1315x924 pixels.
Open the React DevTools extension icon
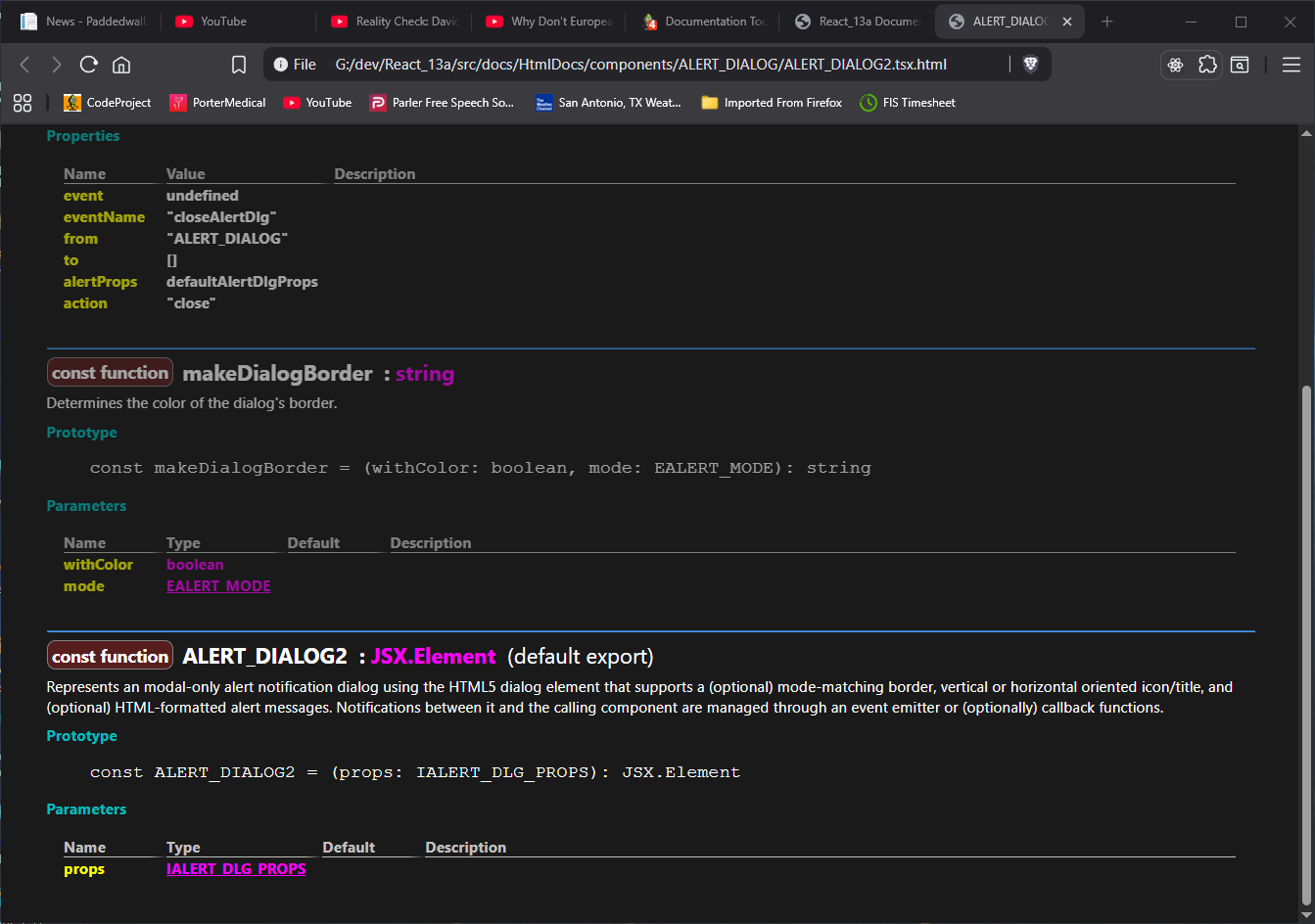point(1176,65)
